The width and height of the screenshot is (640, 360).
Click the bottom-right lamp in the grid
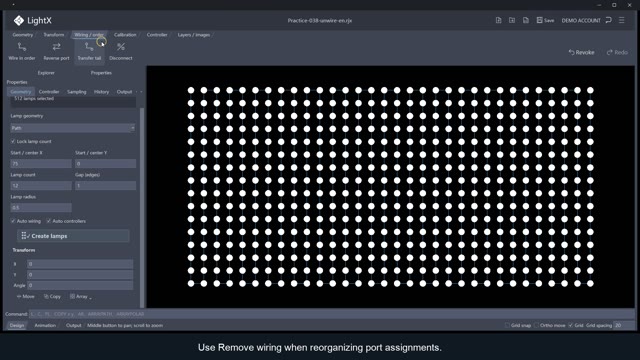tap(590, 283)
